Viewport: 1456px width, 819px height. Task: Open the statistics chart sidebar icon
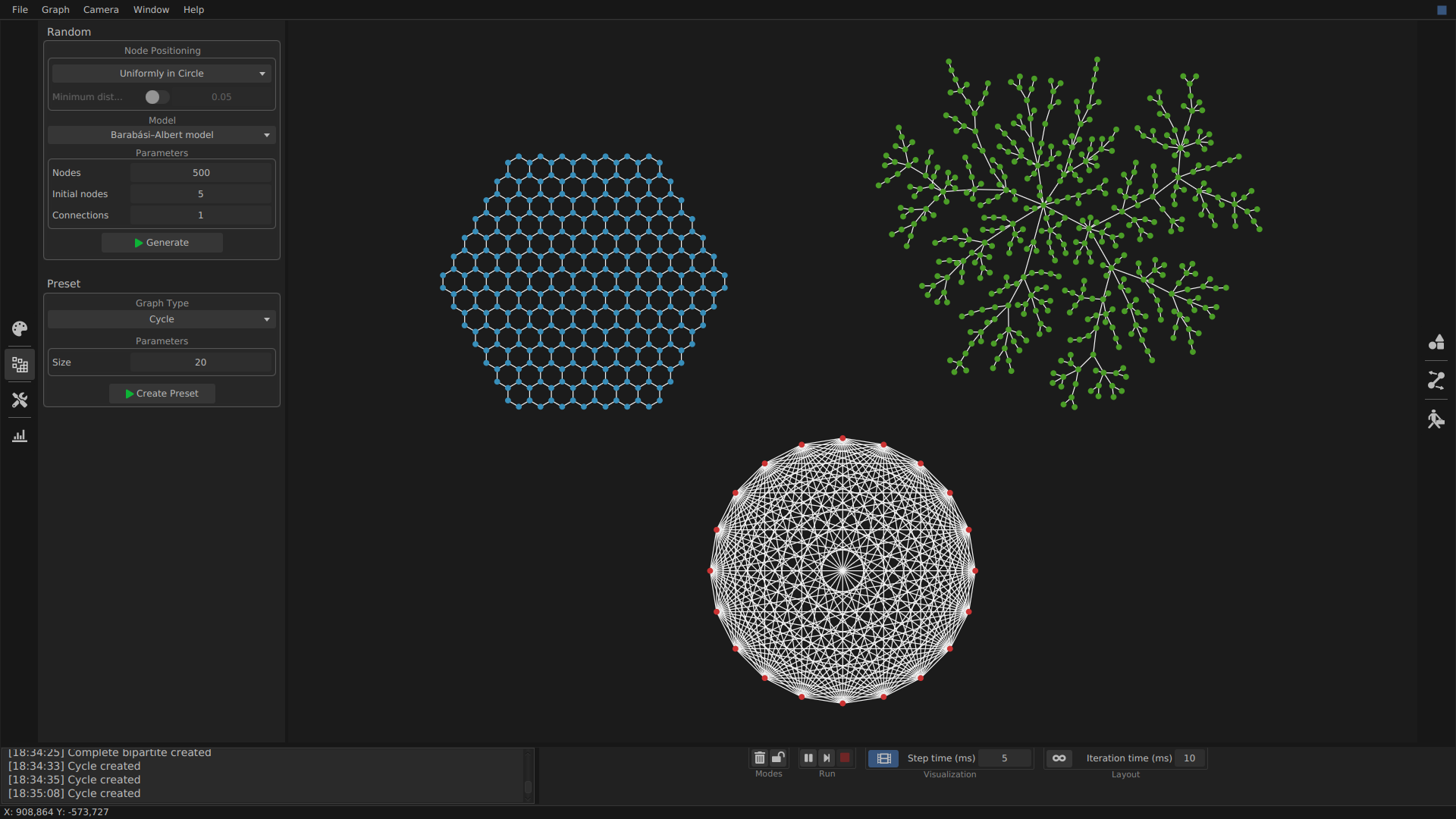[x=20, y=436]
